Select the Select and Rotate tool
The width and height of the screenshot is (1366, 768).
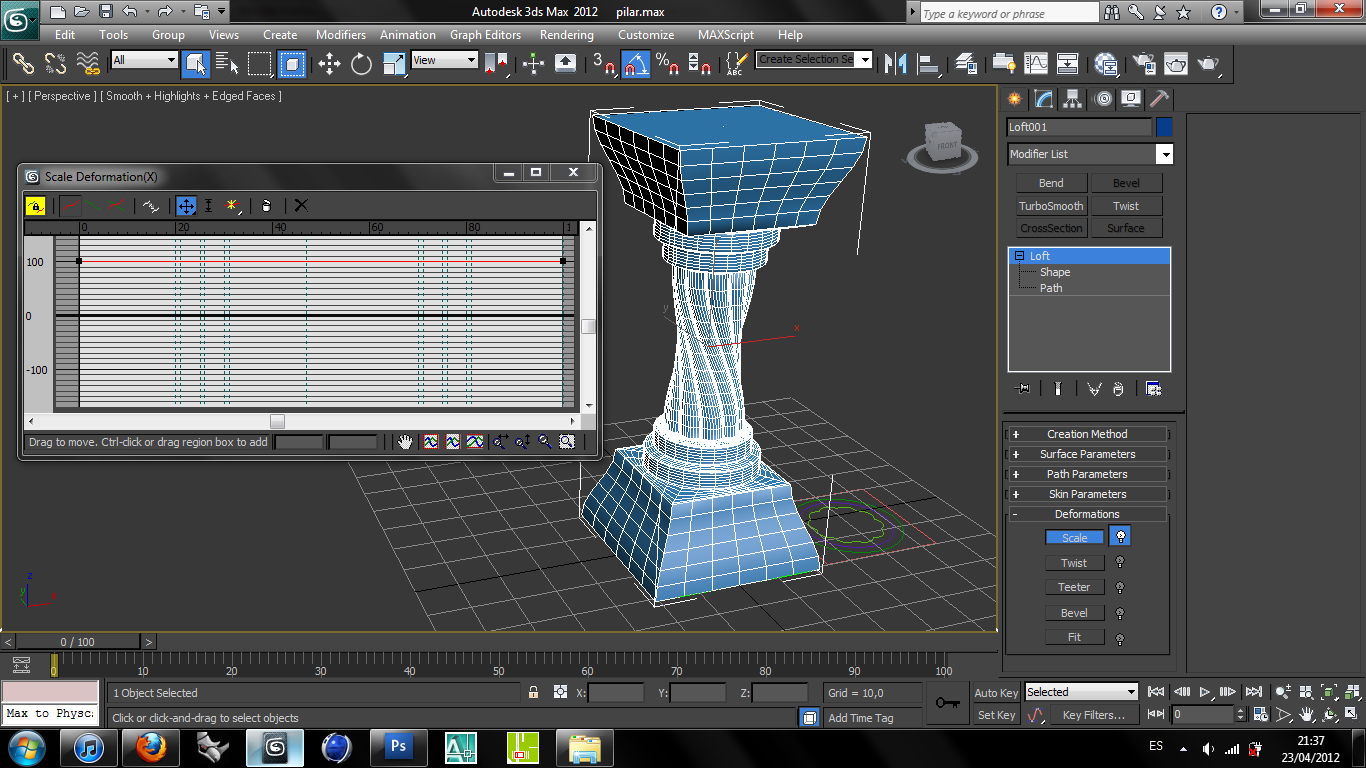click(x=361, y=64)
